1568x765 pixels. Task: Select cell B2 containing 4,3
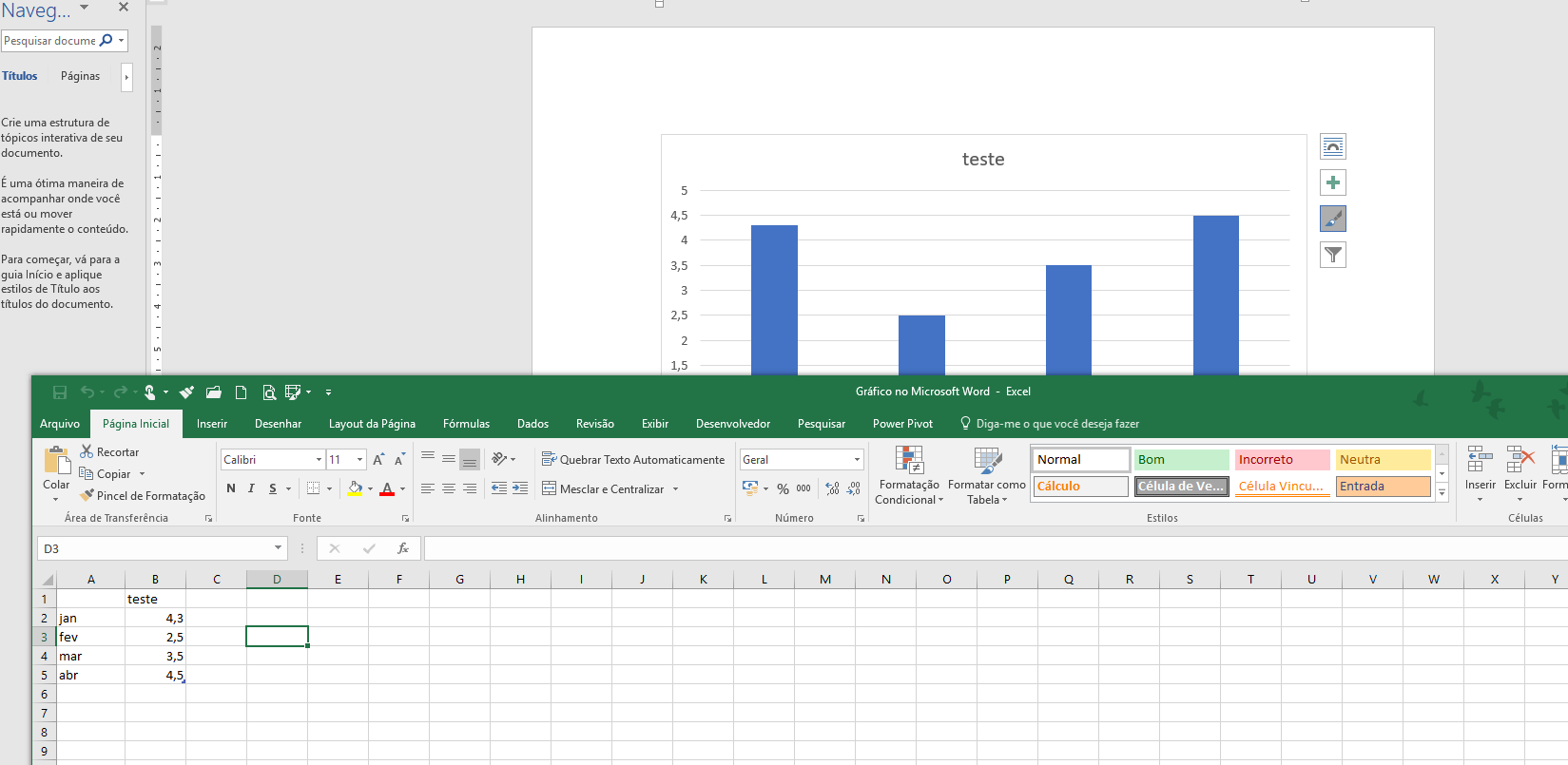pyautogui.click(x=156, y=619)
